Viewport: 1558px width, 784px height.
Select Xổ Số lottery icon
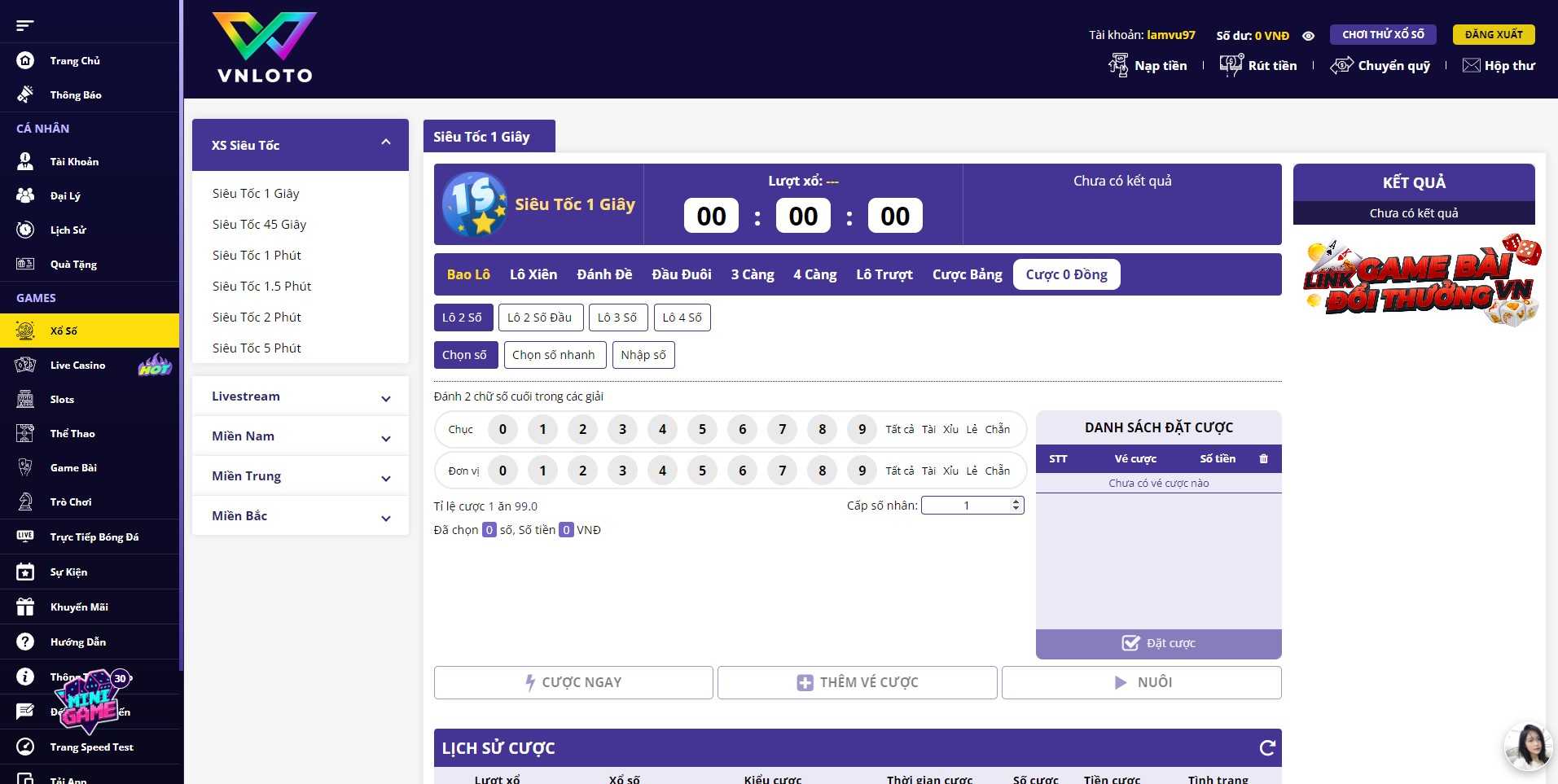[25, 331]
